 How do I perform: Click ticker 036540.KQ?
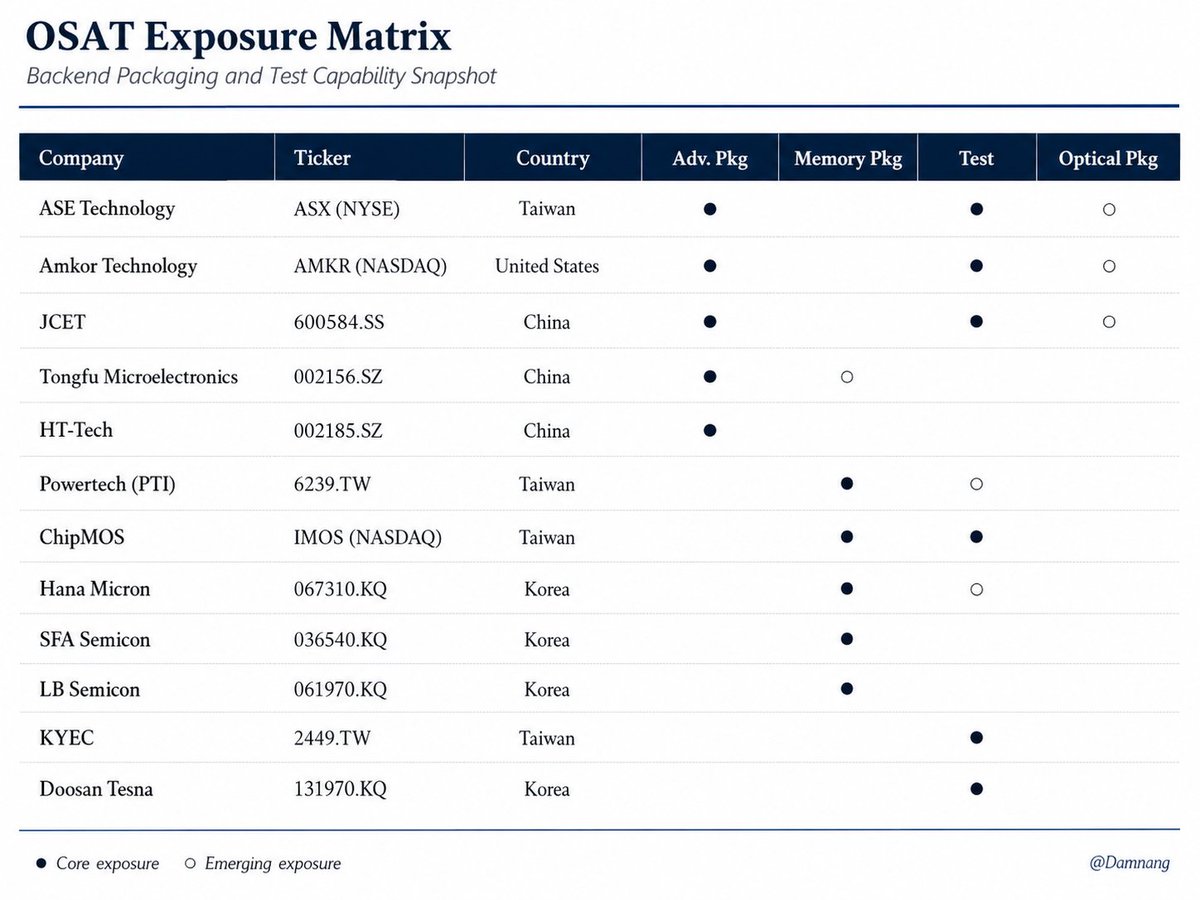(340, 640)
